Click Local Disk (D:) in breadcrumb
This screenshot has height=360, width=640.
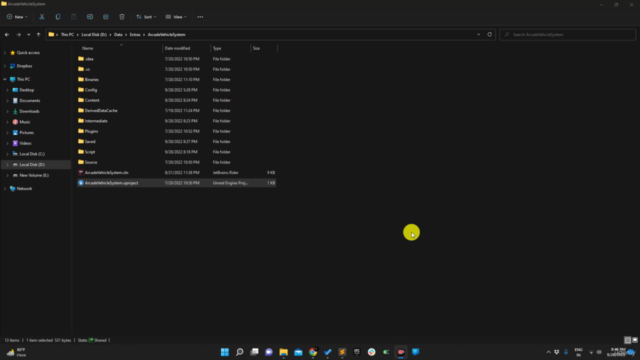94,35
